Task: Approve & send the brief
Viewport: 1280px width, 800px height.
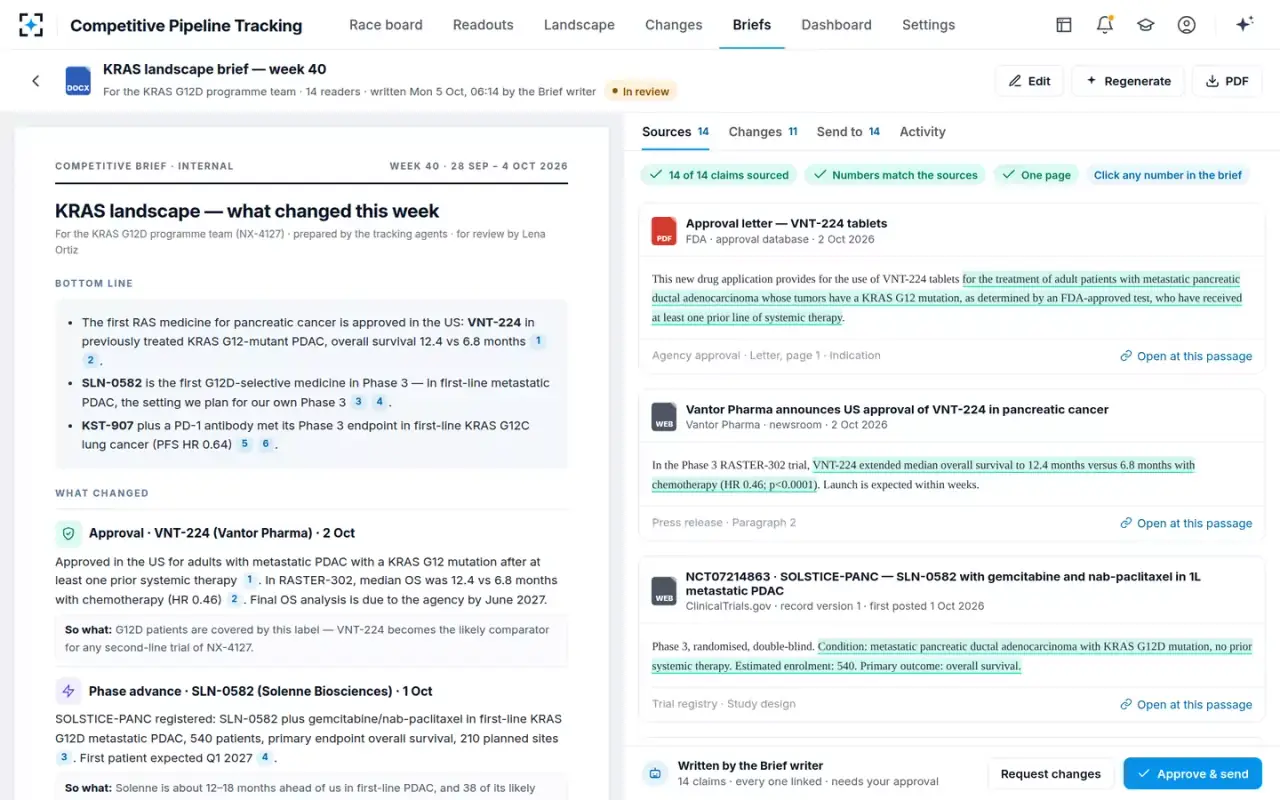Action: [x=1192, y=773]
